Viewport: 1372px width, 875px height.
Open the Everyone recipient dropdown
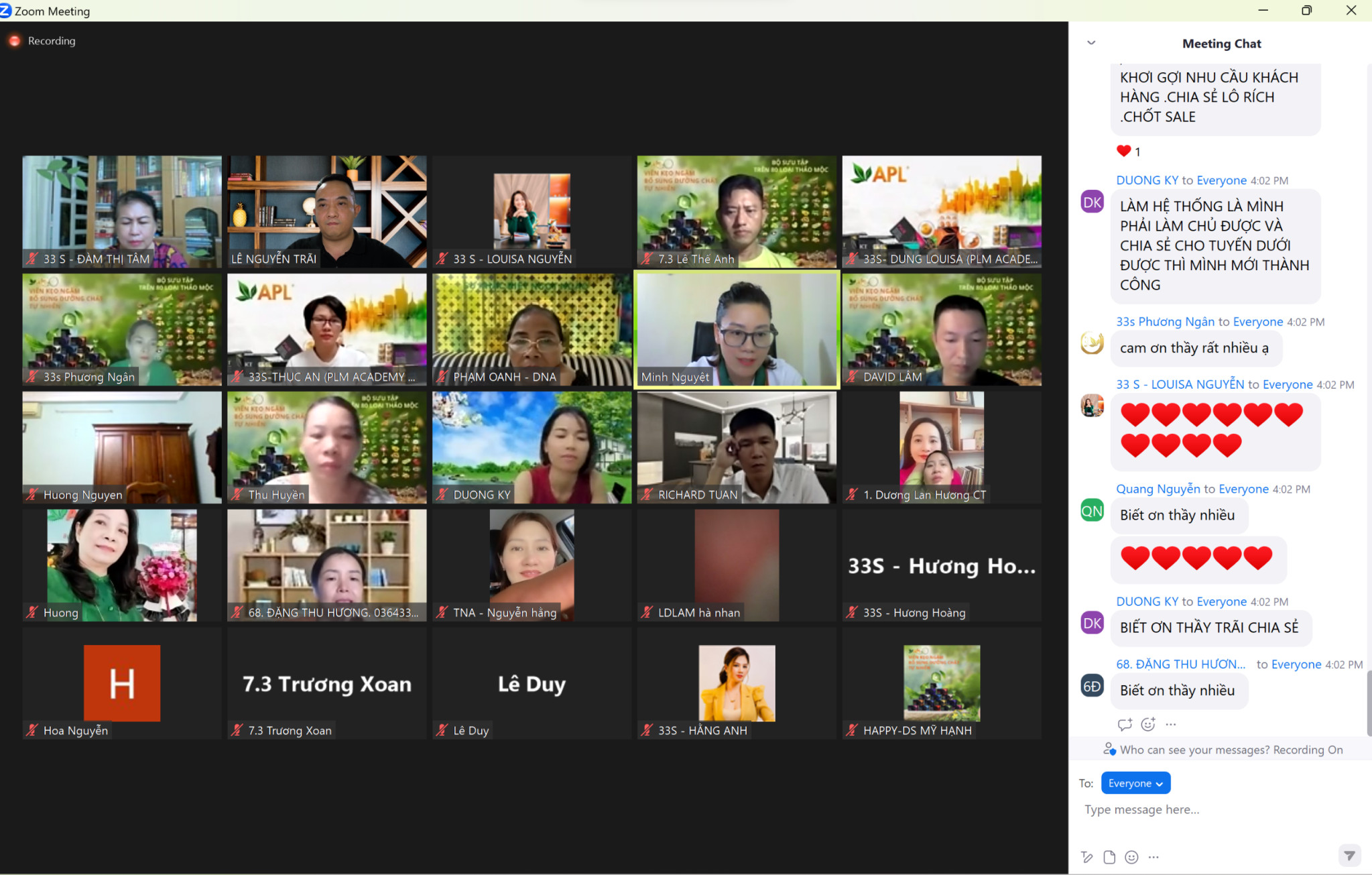1135,783
